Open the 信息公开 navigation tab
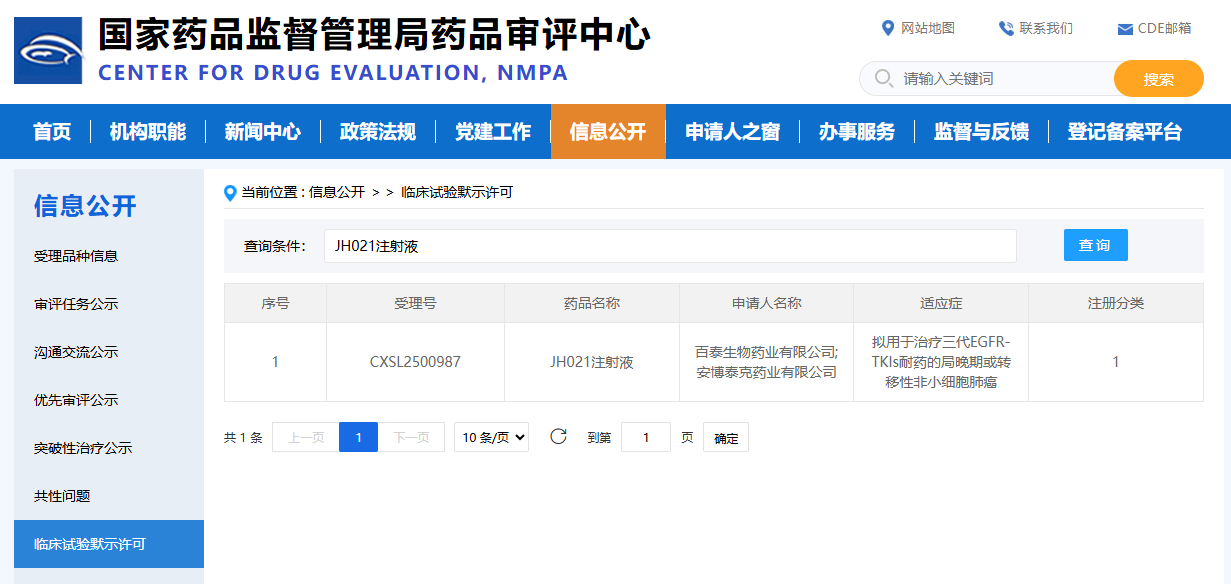 (x=608, y=132)
